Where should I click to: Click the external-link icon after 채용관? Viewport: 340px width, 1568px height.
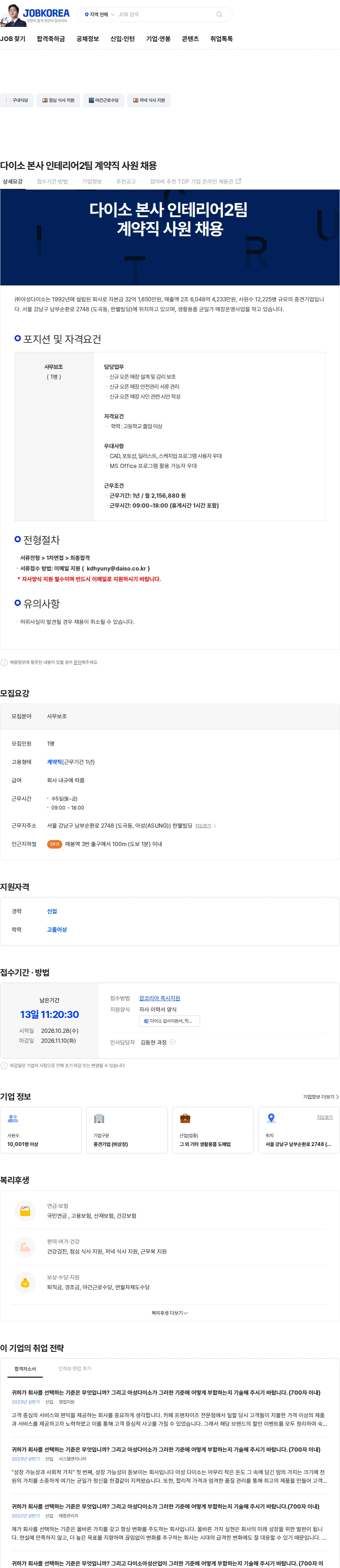238,181
